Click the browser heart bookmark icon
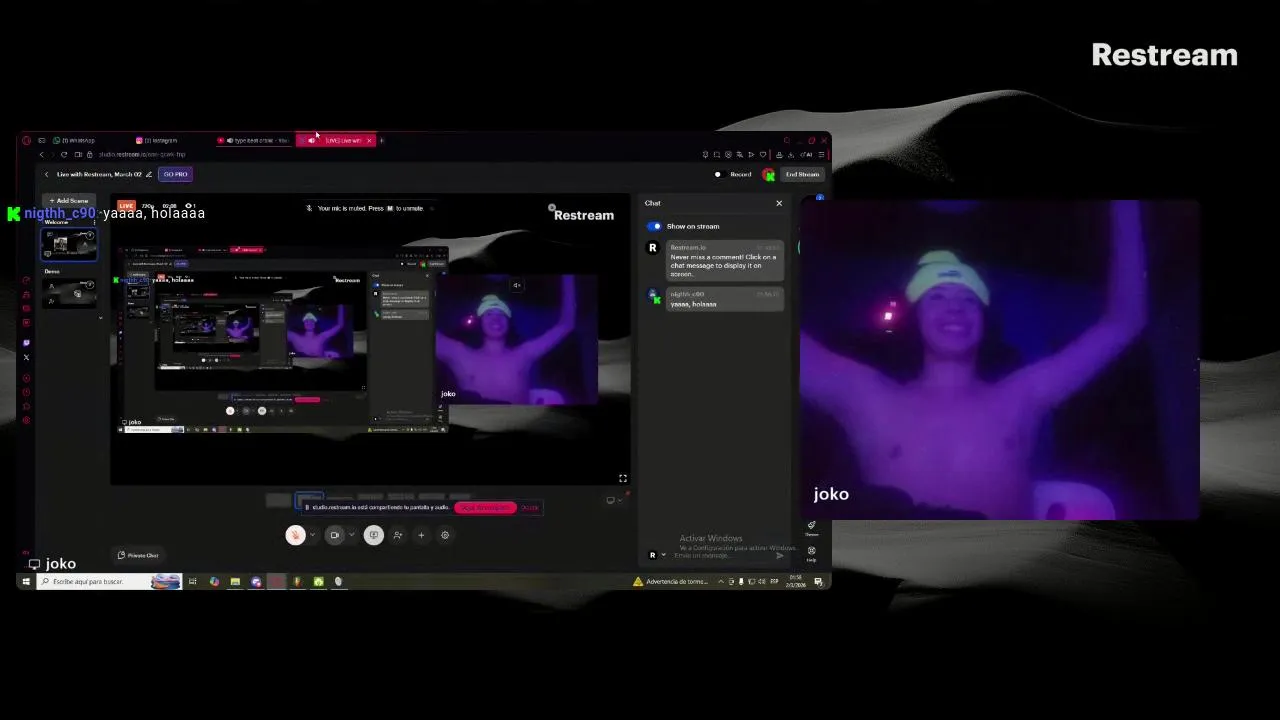 [x=763, y=154]
